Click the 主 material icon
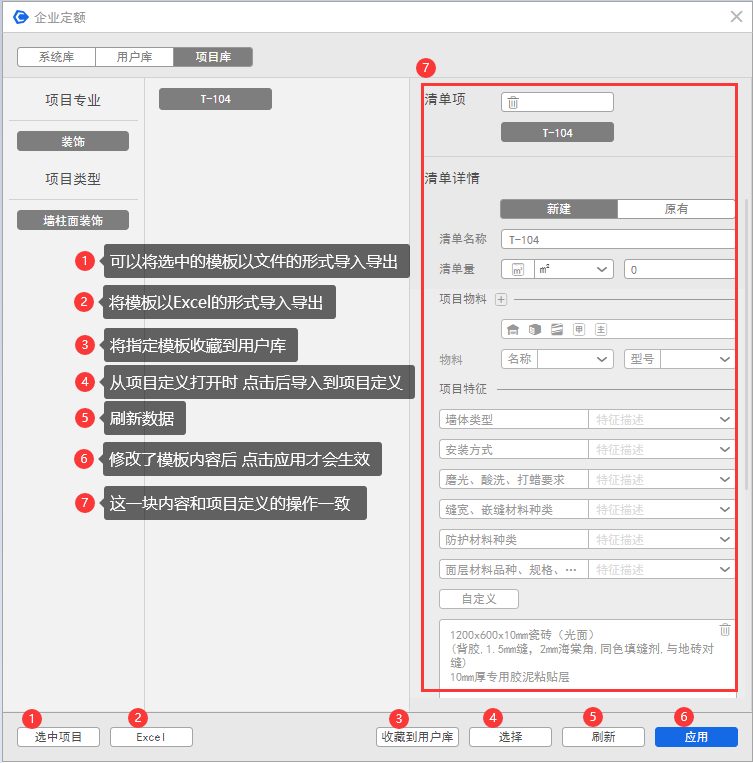 click(601, 329)
